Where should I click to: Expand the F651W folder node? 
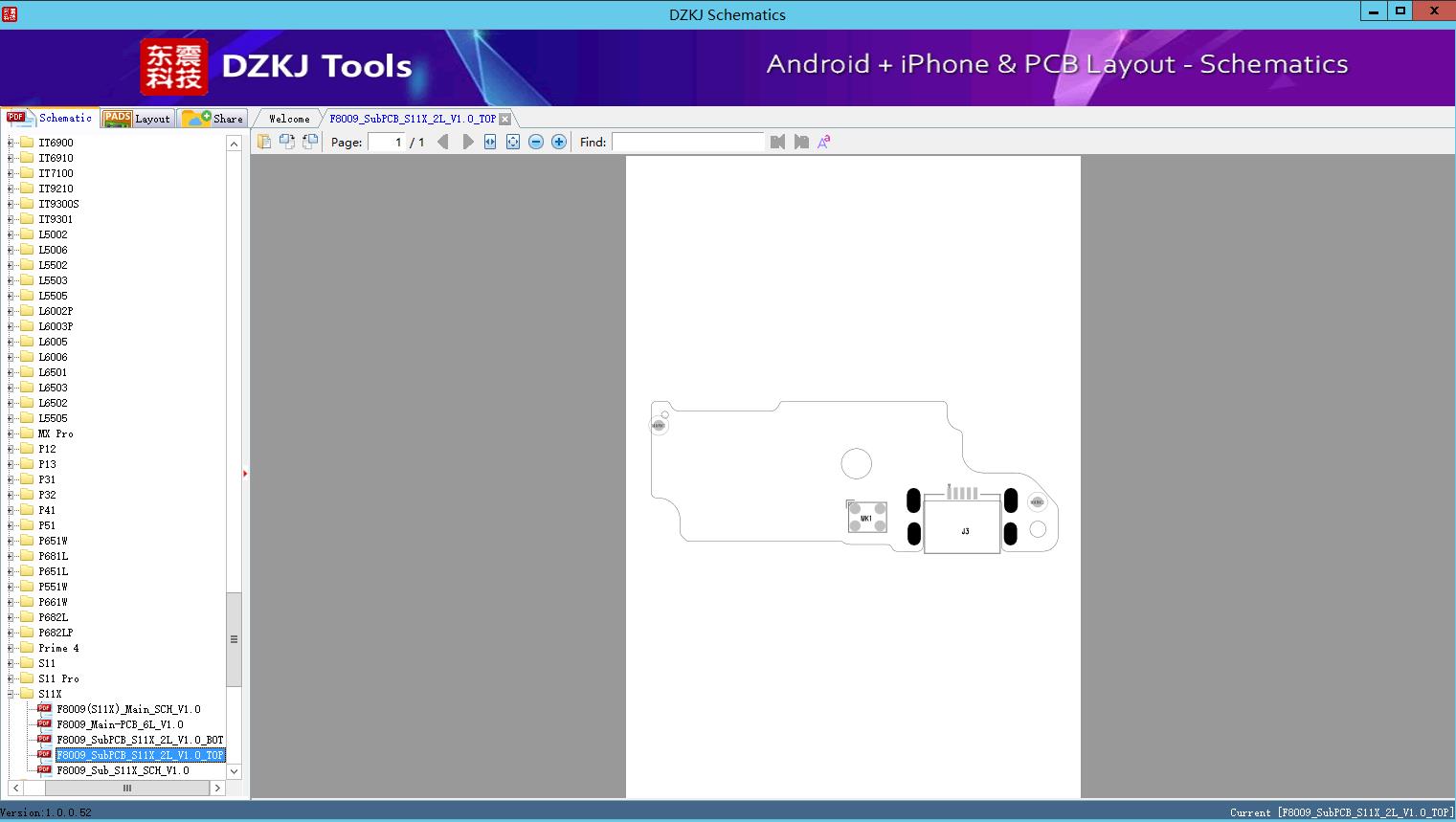click(x=11, y=541)
